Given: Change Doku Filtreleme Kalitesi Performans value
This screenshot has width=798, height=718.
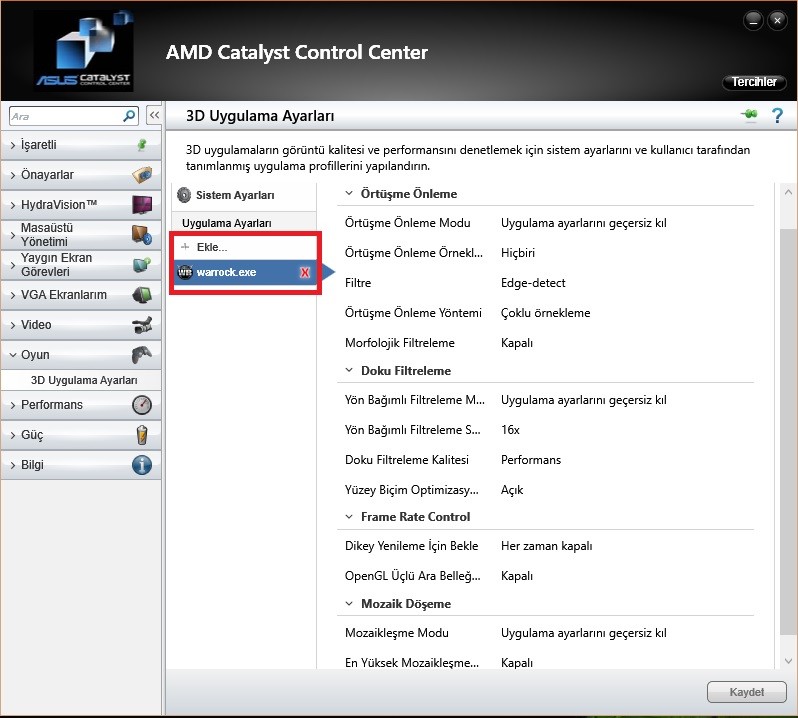Looking at the screenshot, I should (531, 460).
